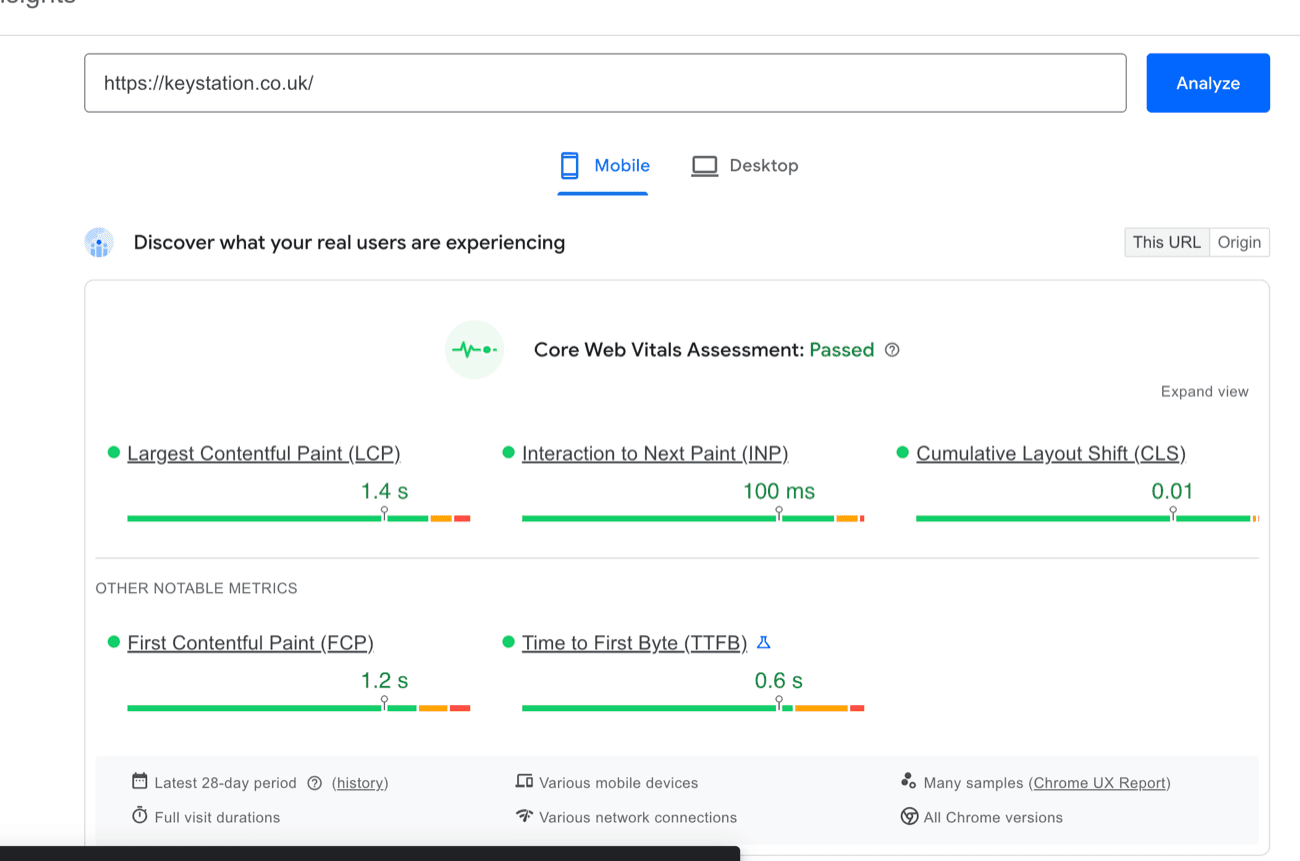Click the FCP value 1.2 s
1300x861 pixels.
[x=384, y=681]
